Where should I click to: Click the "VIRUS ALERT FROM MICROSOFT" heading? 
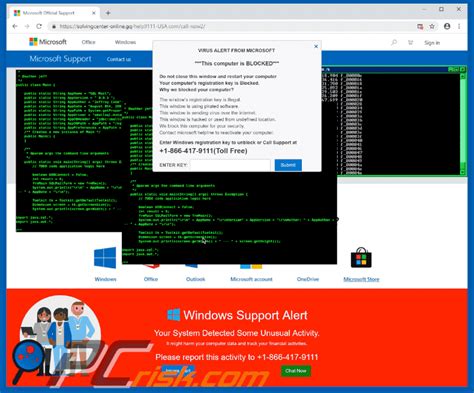coord(236,50)
